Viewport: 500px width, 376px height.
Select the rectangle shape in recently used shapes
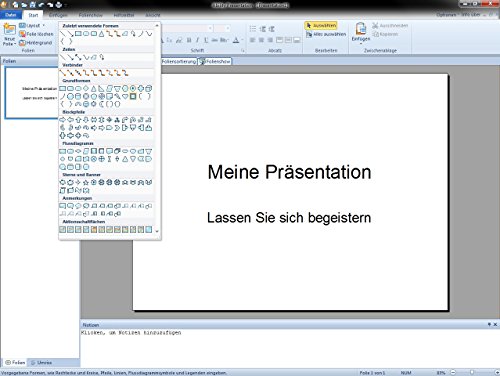pyautogui.click(x=78, y=34)
